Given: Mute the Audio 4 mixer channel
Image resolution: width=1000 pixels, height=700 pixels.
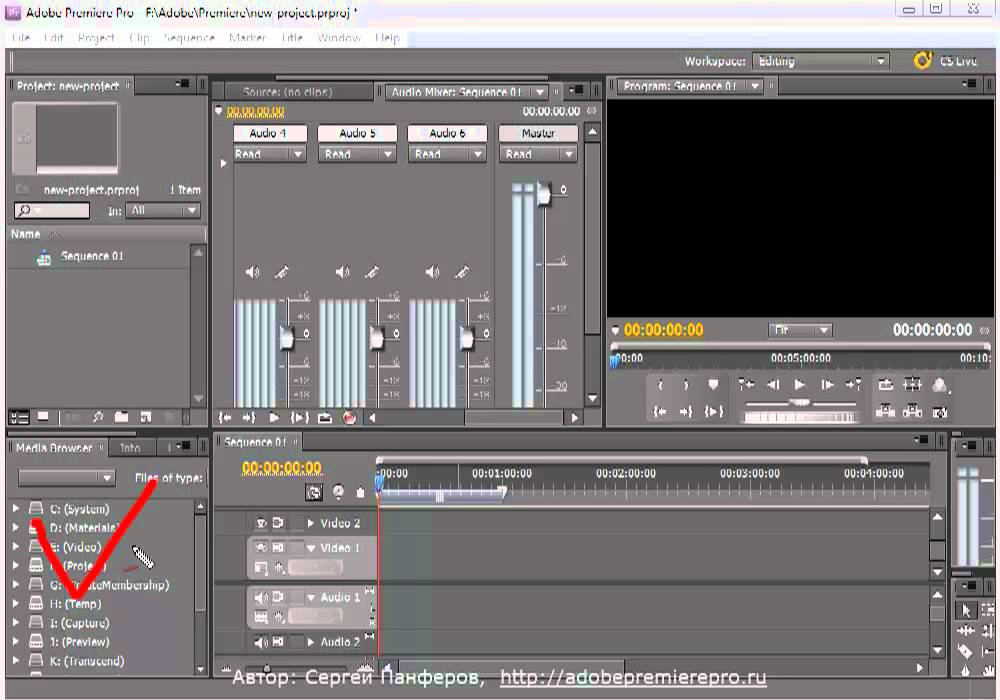Looking at the screenshot, I should point(253,272).
